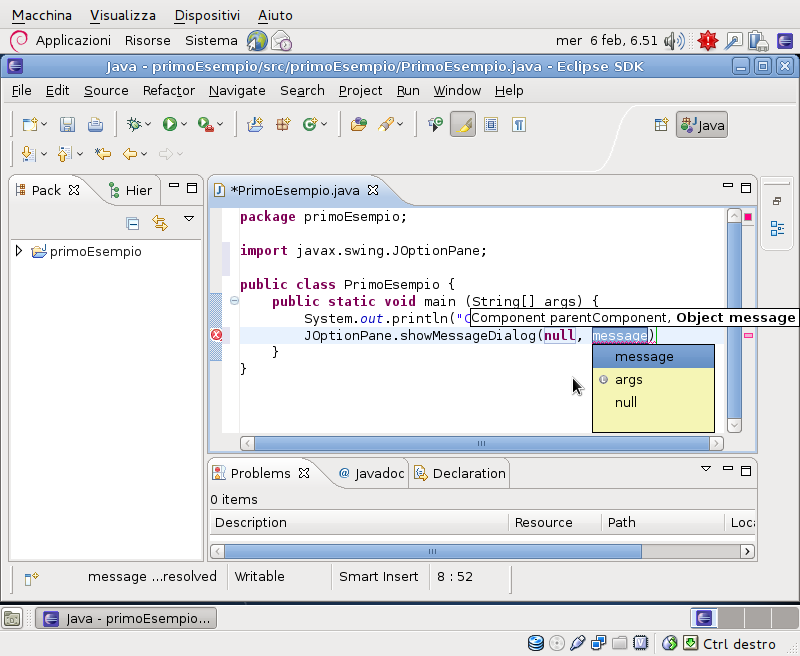Click the Description column header
This screenshot has height=656, width=800.
point(359,522)
